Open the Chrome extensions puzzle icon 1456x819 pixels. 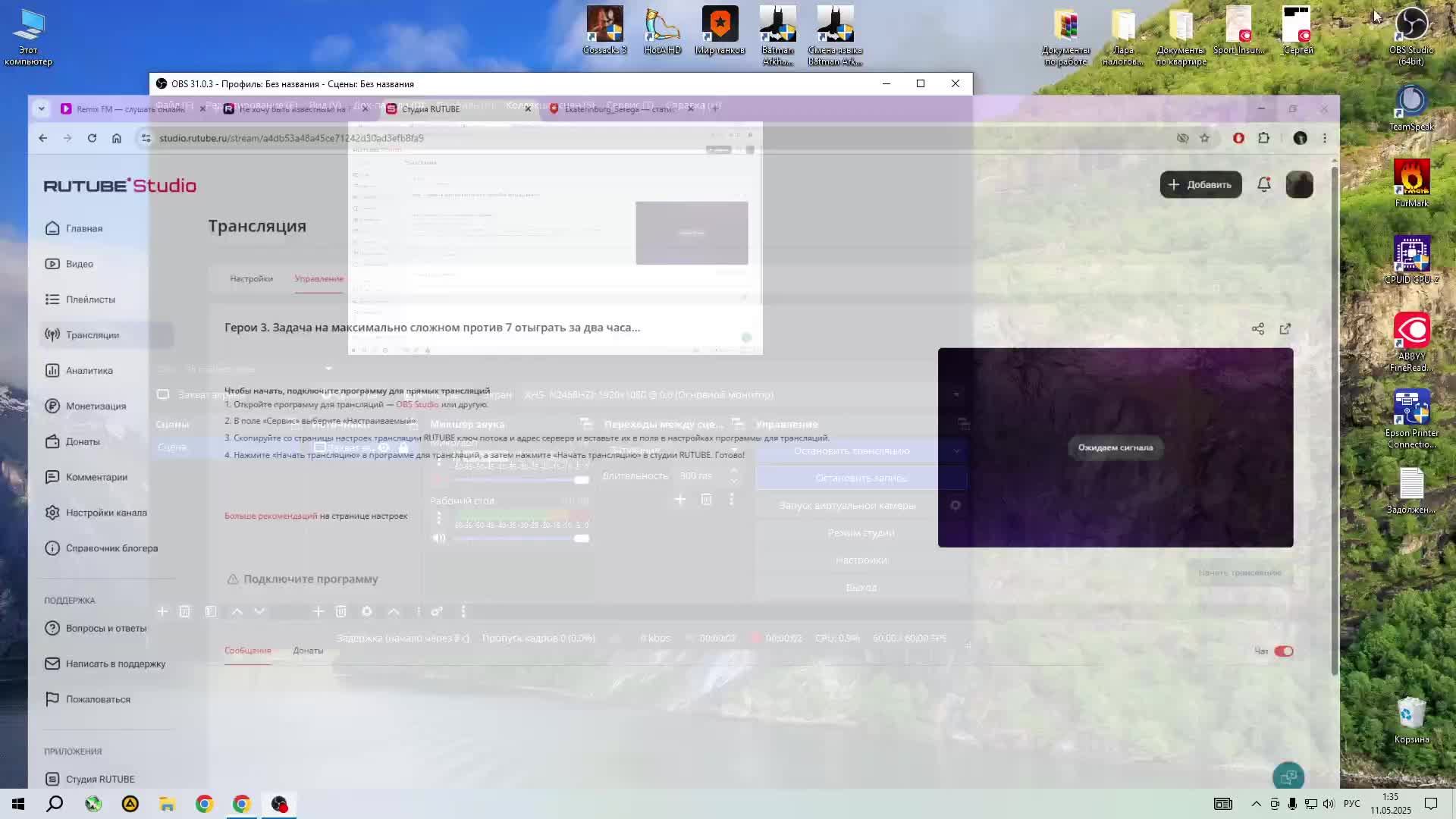pyautogui.click(x=1263, y=138)
